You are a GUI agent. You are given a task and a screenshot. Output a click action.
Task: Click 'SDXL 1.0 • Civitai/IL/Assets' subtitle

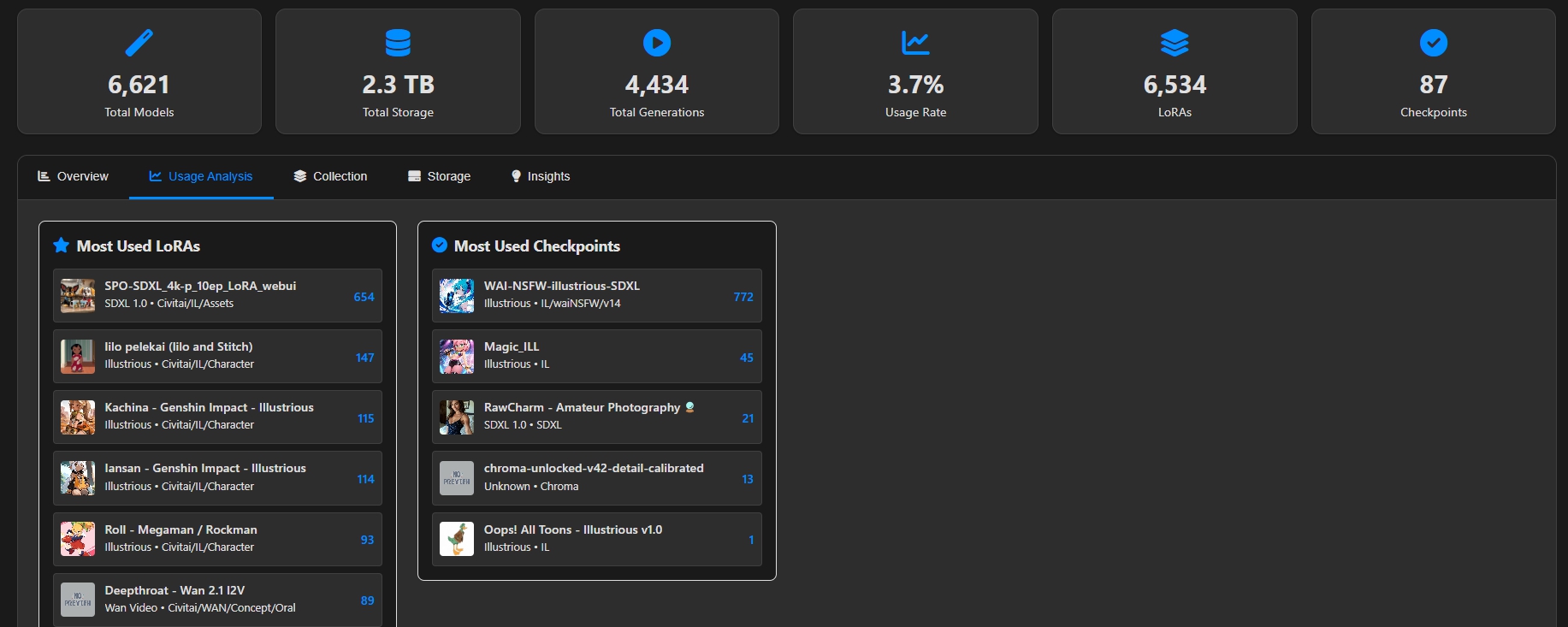click(169, 304)
